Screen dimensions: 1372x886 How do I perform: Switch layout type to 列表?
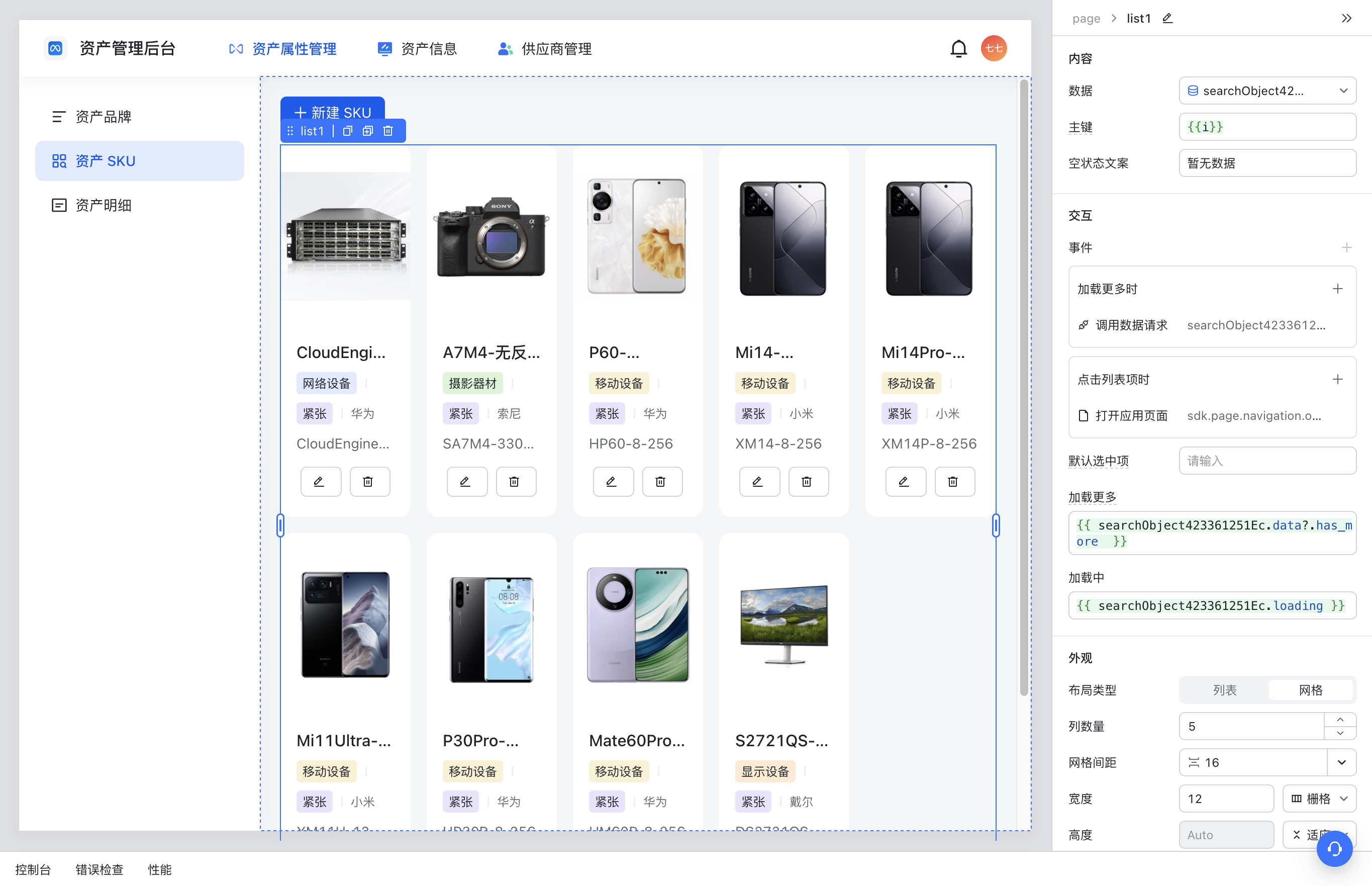tap(1224, 690)
